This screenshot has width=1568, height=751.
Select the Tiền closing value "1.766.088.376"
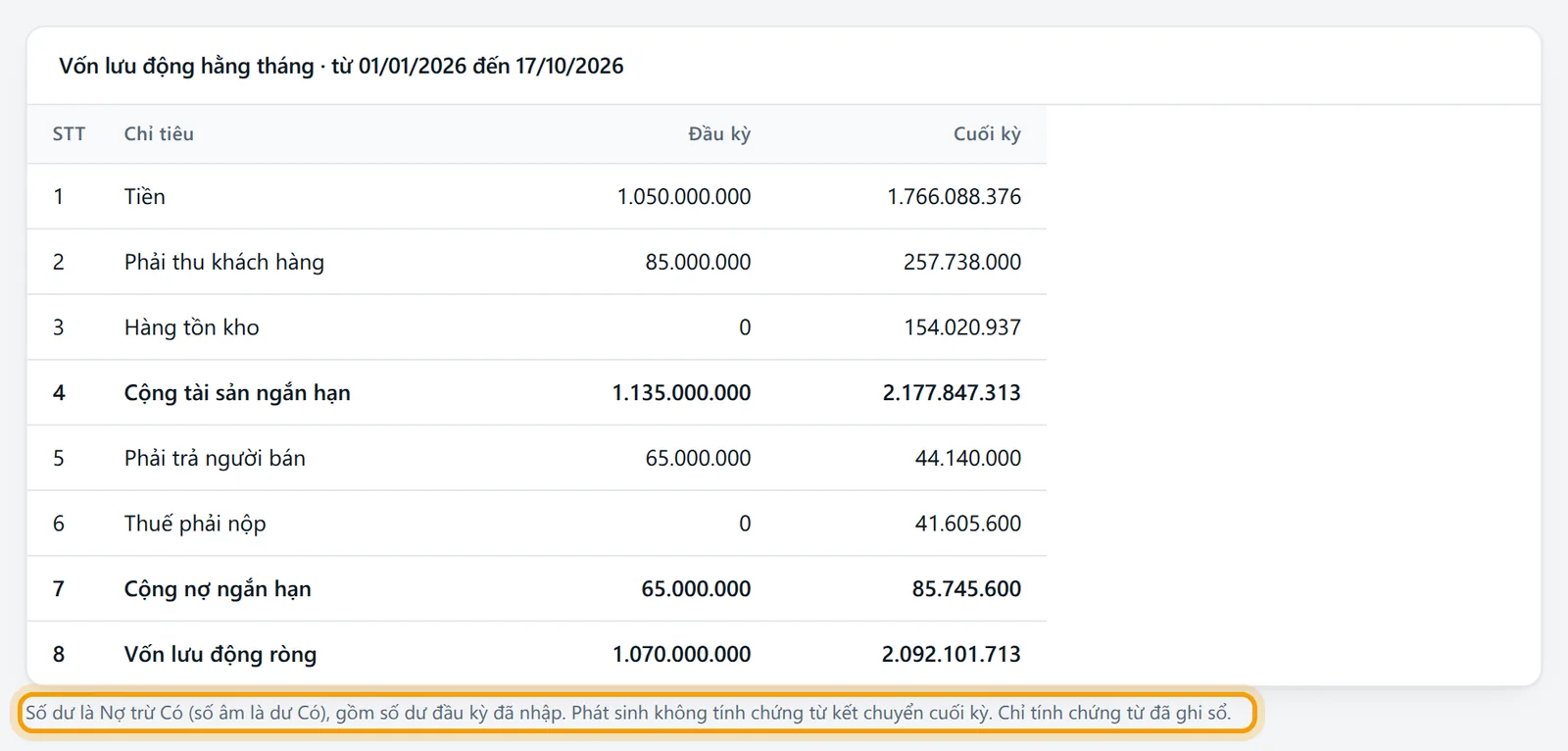pos(955,197)
